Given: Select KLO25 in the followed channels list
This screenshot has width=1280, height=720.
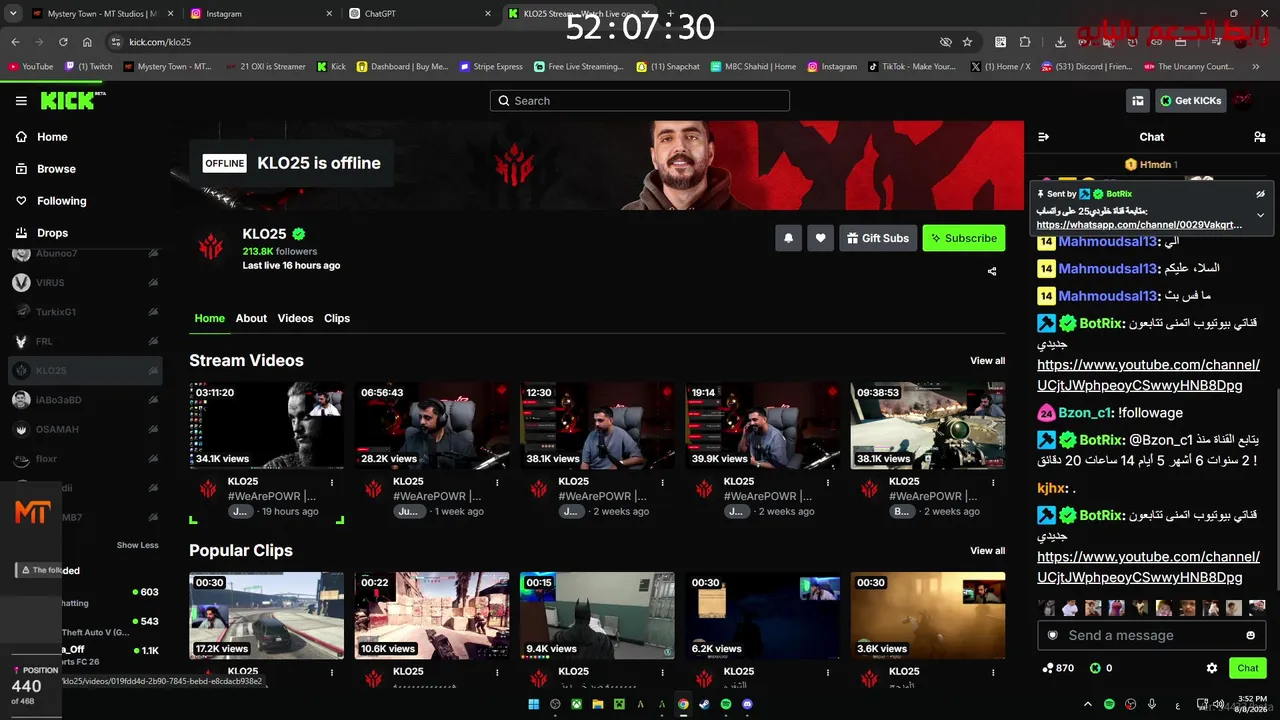Looking at the screenshot, I should pyautogui.click(x=85, y=371).
